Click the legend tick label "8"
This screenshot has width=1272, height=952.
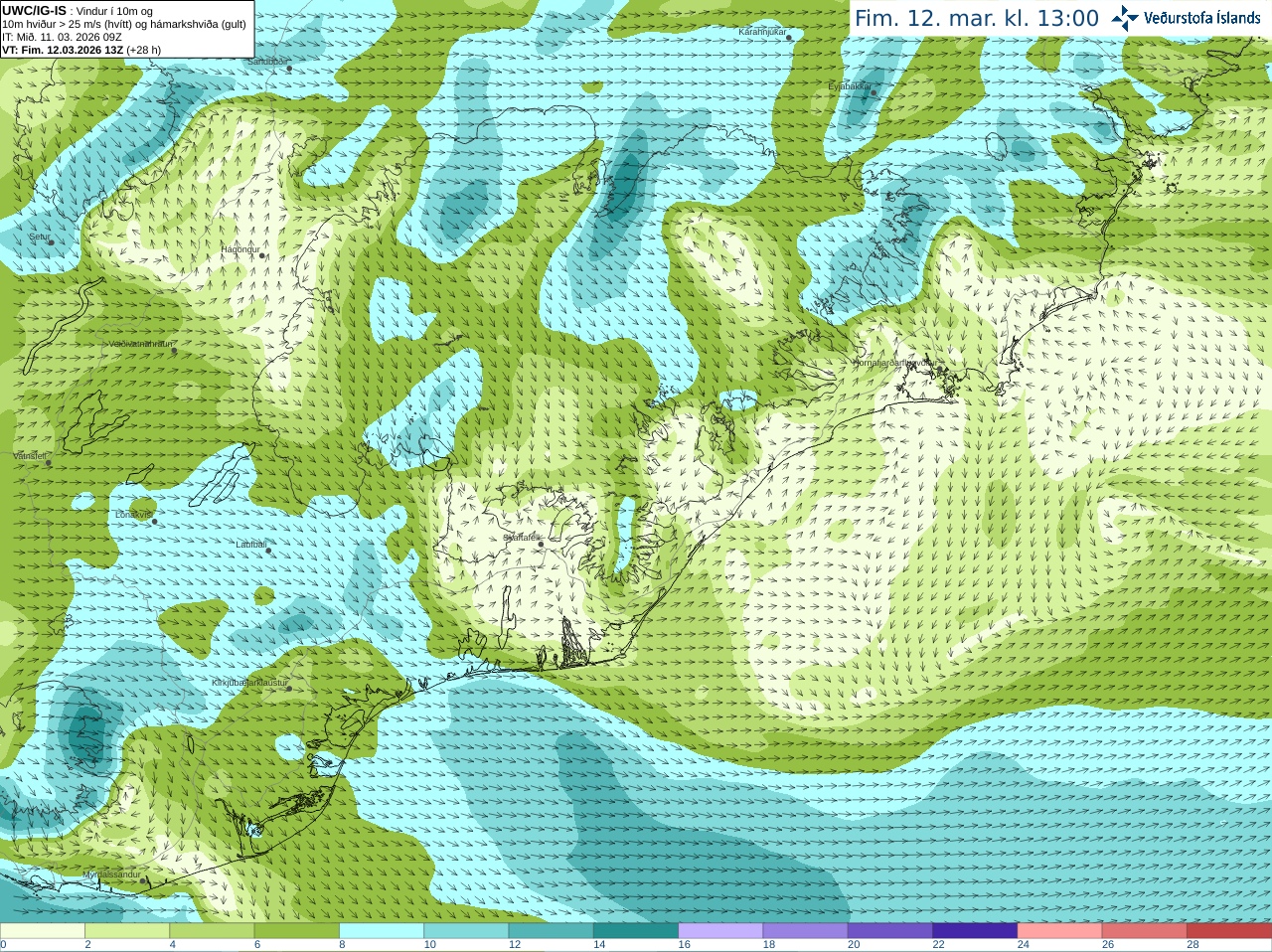[x=343, y=945]
